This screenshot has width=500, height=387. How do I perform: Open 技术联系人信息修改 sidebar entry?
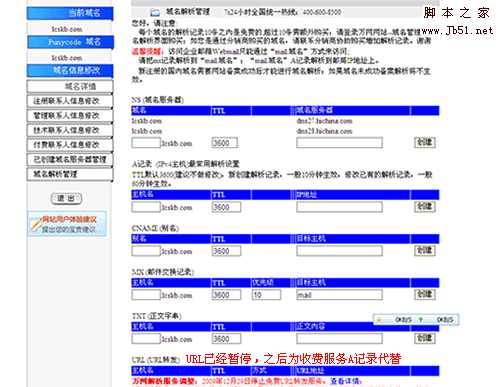tap(70, 130)
